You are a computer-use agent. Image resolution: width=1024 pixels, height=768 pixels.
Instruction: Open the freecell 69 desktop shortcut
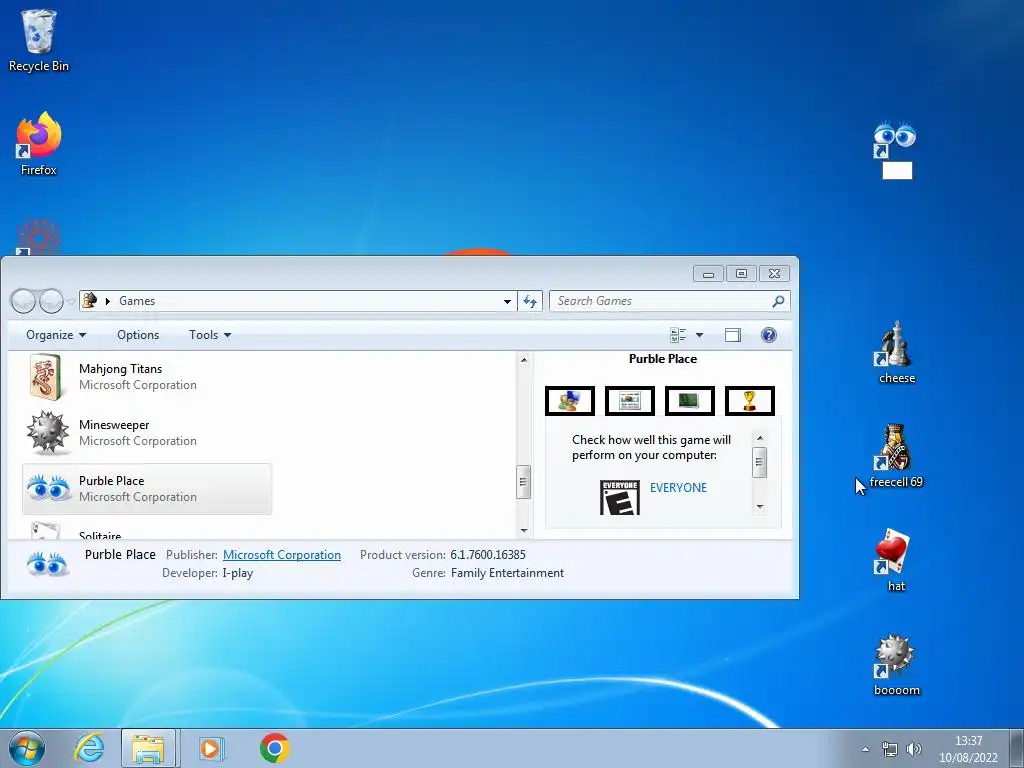tap(896, 456)
